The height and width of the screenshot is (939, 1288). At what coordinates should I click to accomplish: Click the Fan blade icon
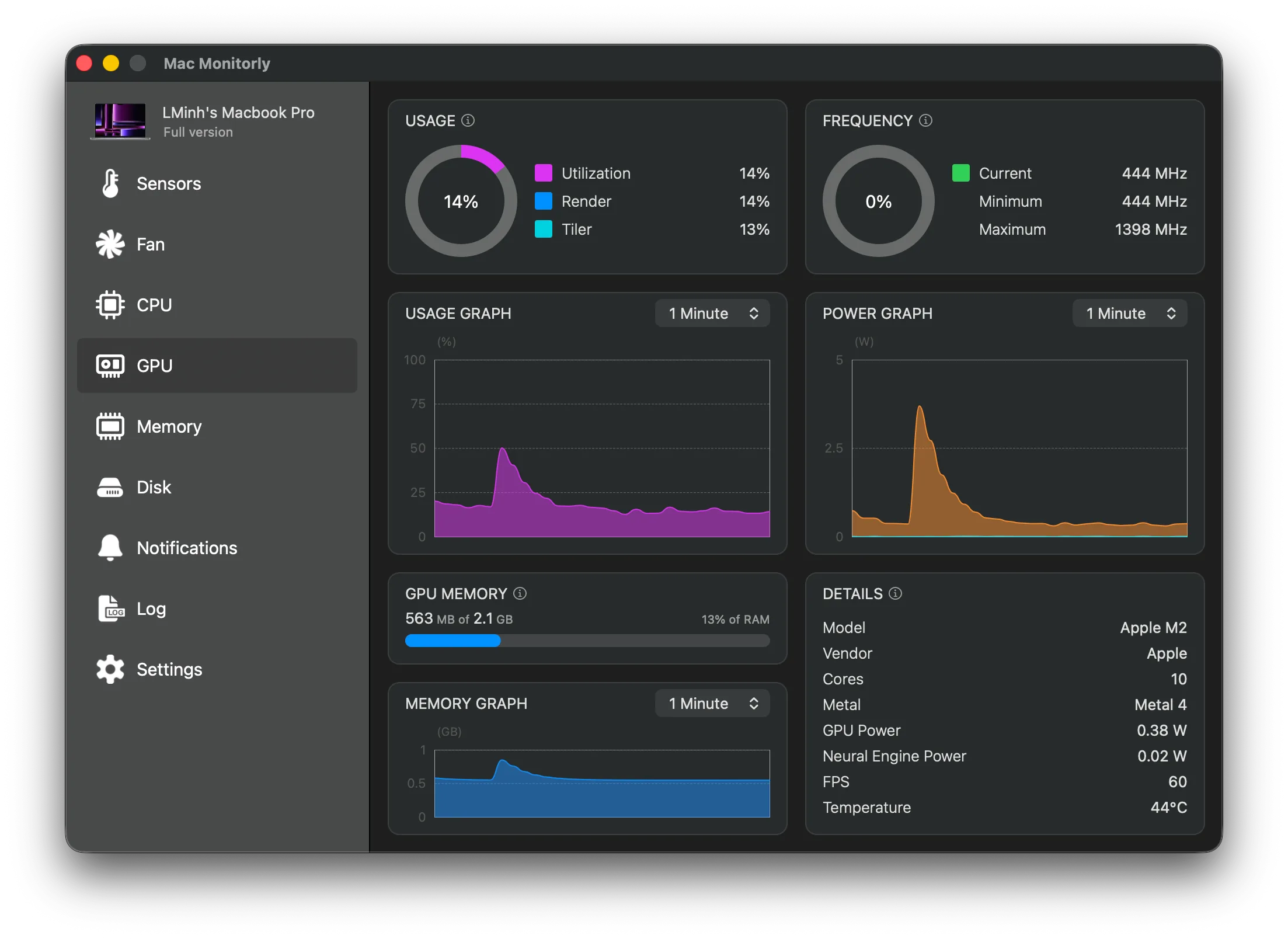110,244
